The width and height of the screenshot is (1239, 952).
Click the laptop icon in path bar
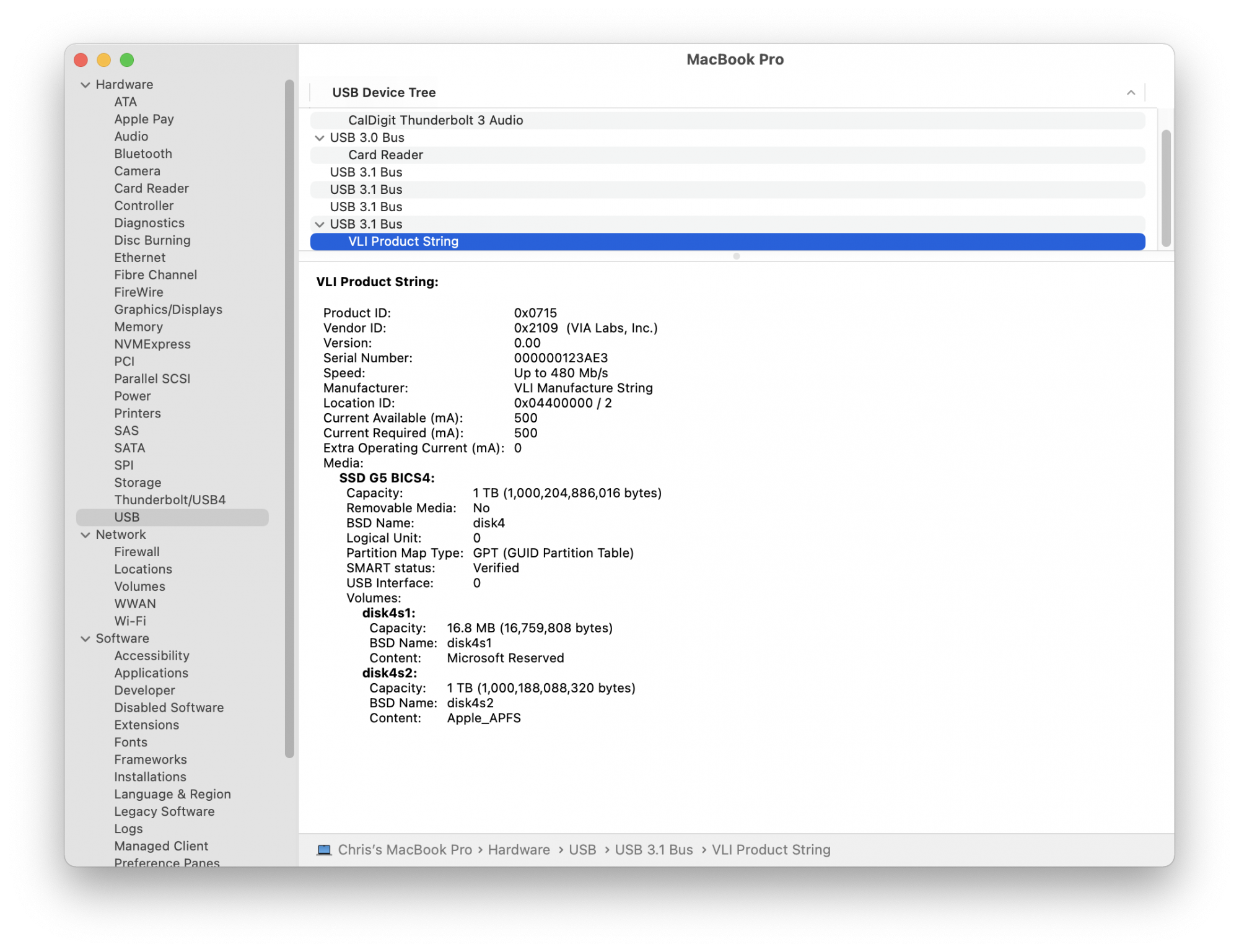323,850
